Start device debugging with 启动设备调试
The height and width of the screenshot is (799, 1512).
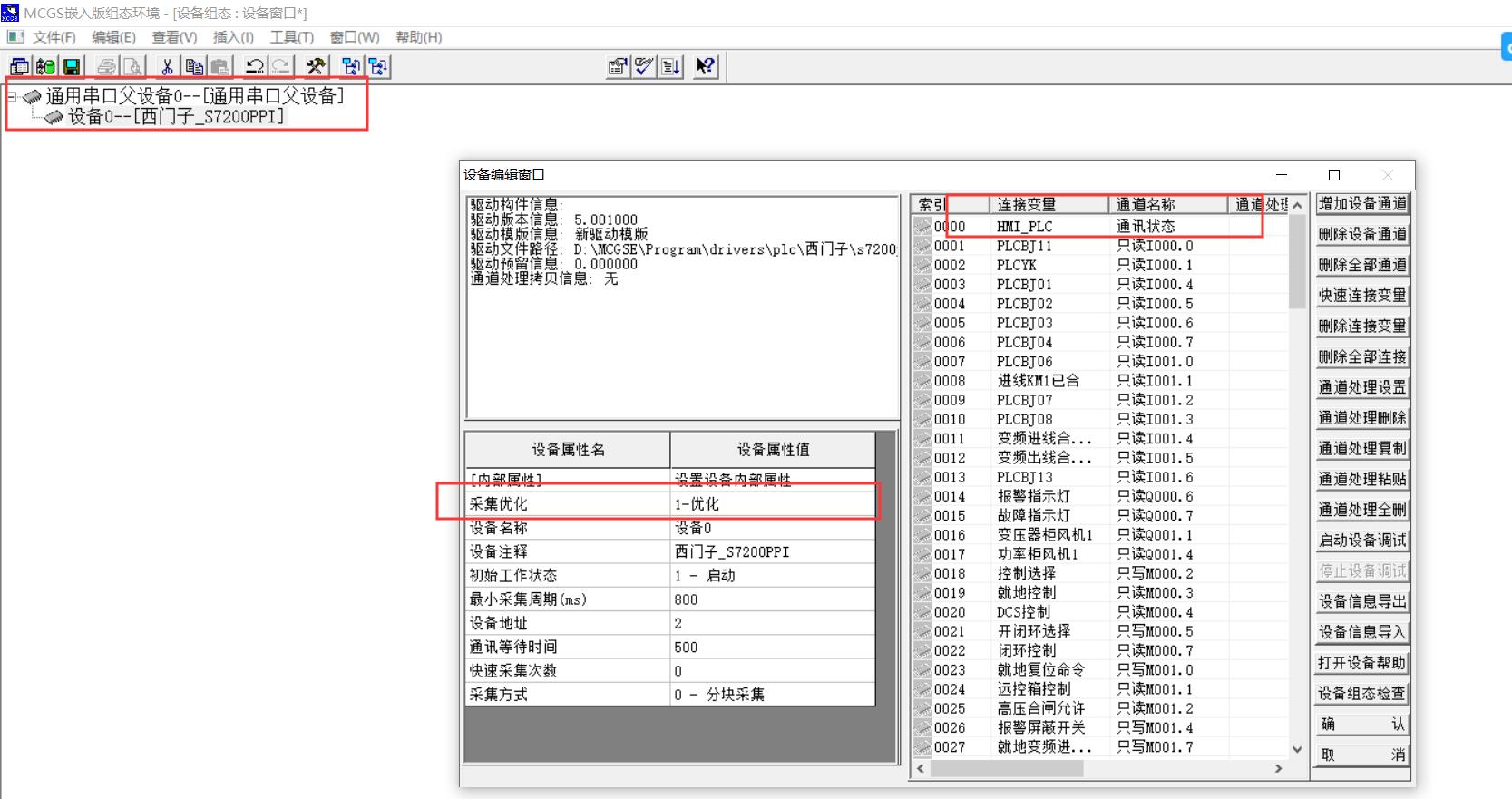1362,541
